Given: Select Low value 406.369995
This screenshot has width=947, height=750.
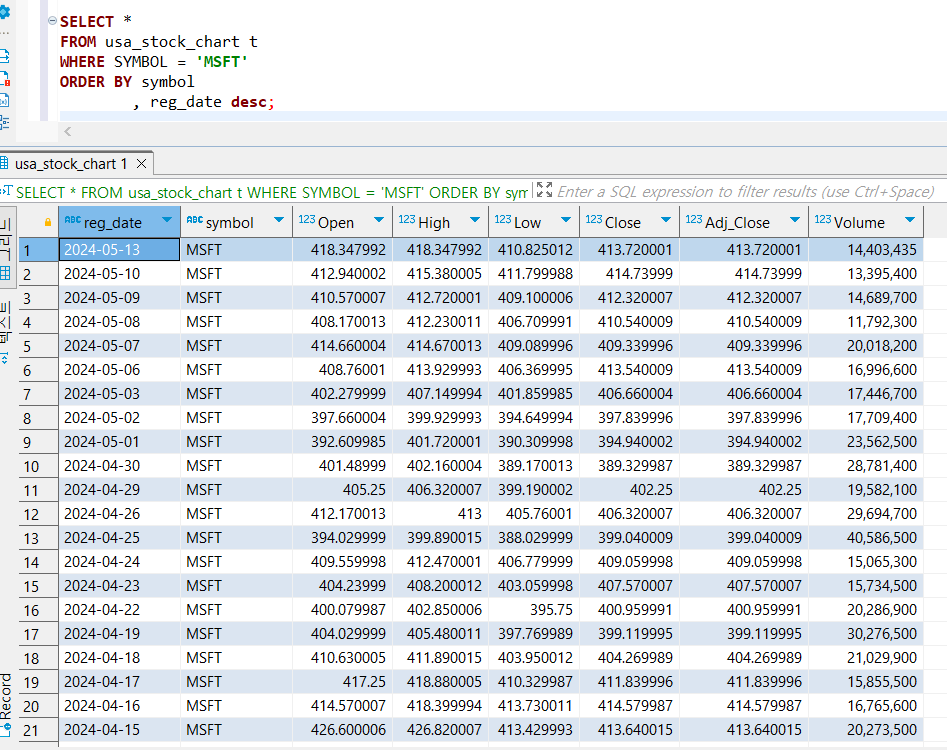Looking at the screenshot, I should [534, 370].
